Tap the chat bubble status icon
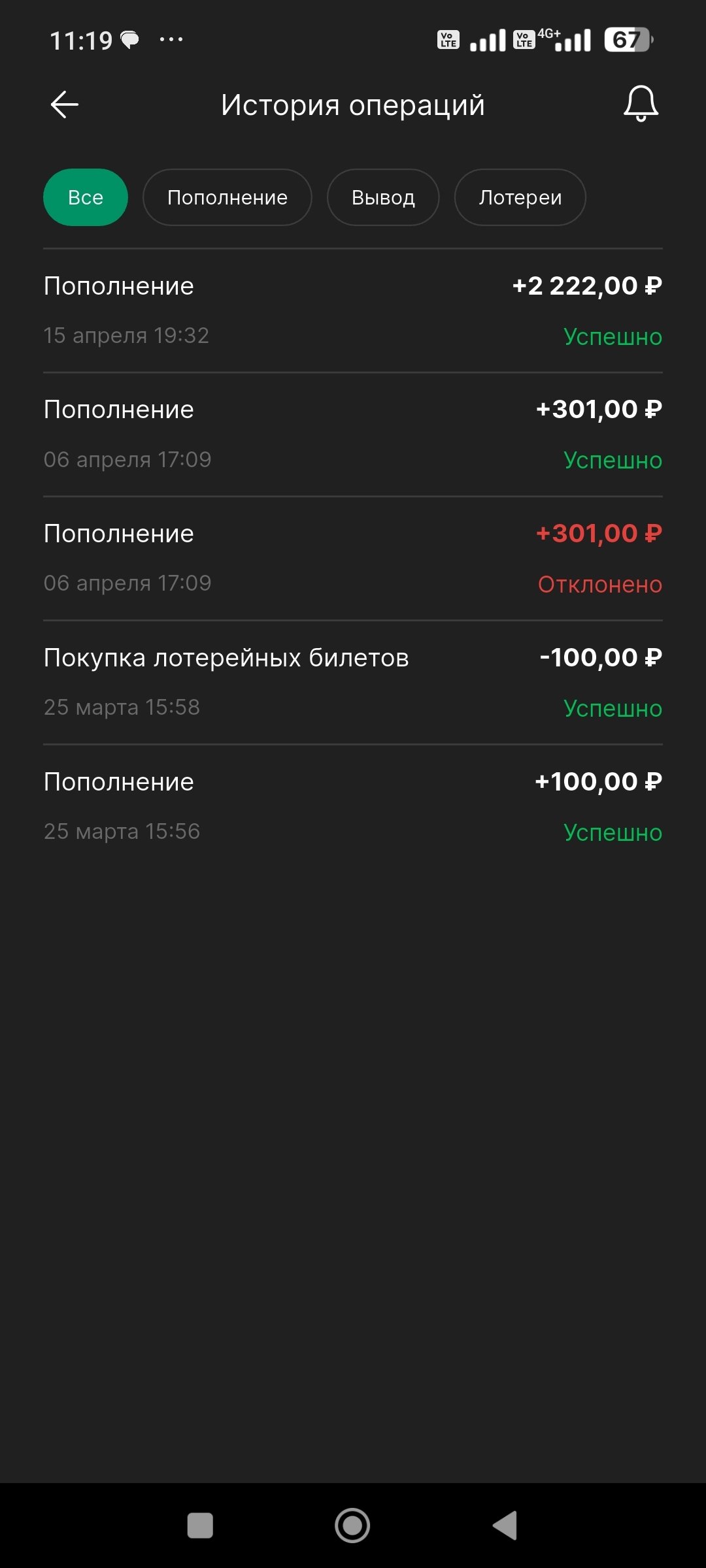The image size is (706, 1568). tap(130, 40)
